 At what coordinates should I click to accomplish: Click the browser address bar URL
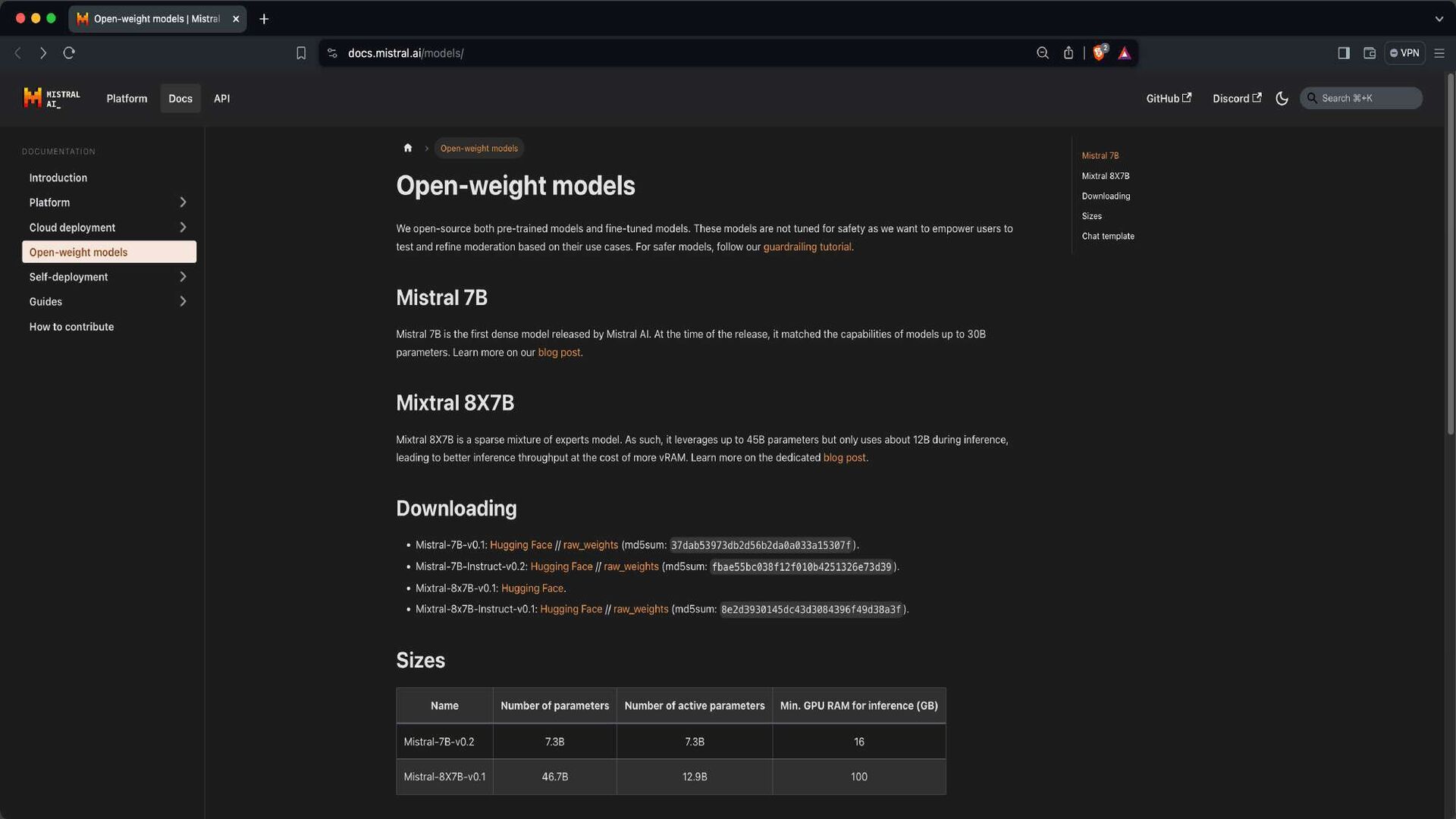tap(406, 53)
